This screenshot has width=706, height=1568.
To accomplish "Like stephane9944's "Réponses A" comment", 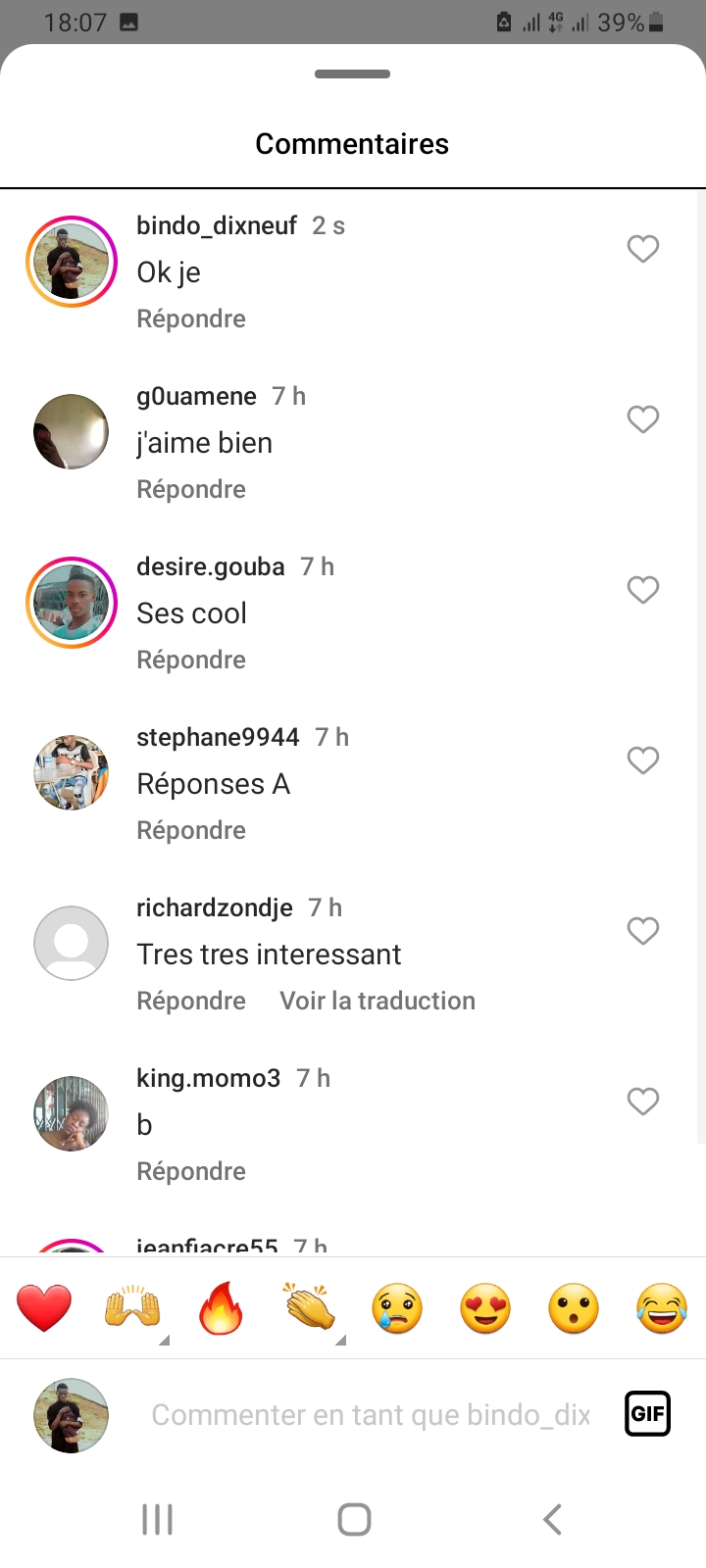I will (643, 760).
